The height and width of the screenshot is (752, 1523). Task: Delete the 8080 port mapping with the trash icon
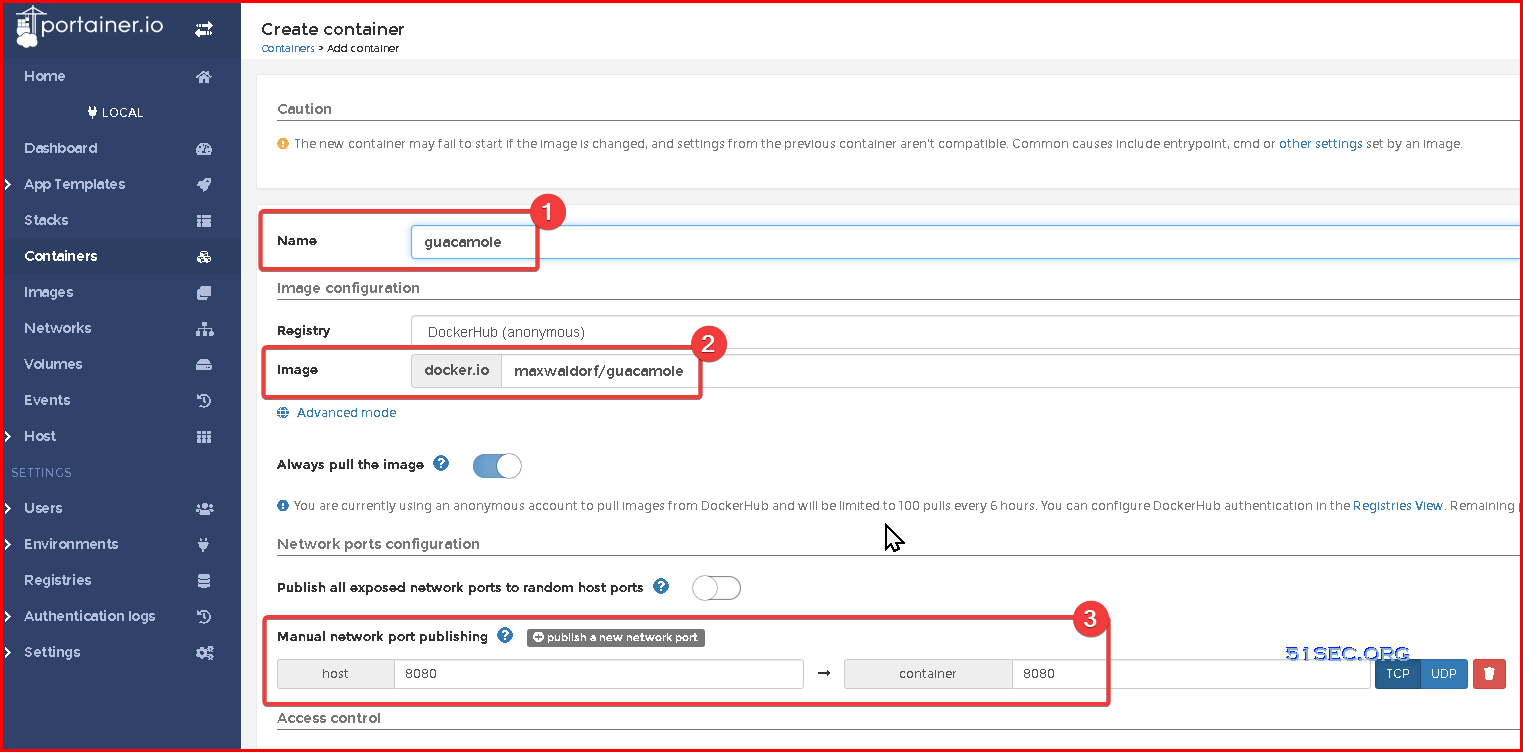point(1489,674)
